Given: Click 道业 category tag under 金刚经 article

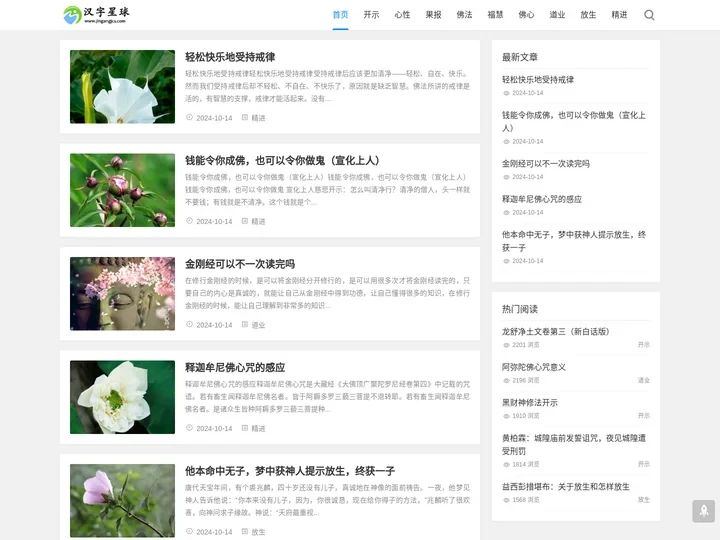Looking at the screenshot, I should pyautogui.click(x=258, y=325).
